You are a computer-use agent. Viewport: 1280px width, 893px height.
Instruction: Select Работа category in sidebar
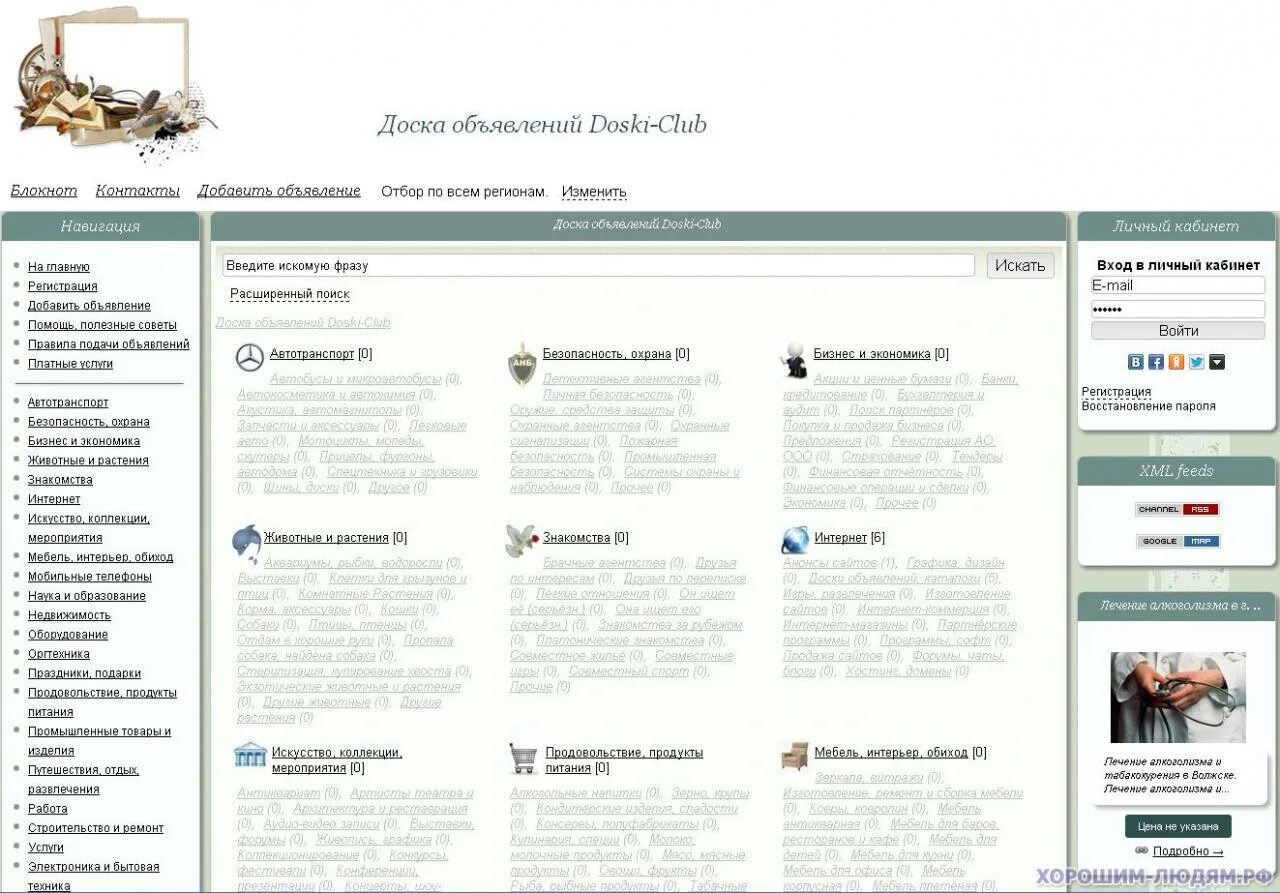pyautogui.click(x=48, y=809)
